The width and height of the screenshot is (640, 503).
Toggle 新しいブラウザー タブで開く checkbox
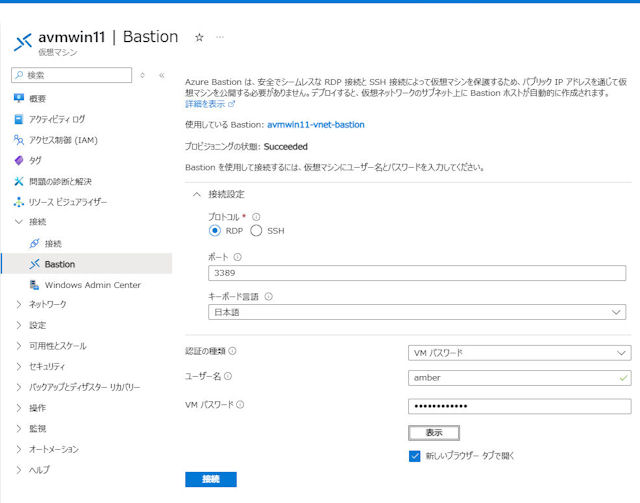[414, 456]
